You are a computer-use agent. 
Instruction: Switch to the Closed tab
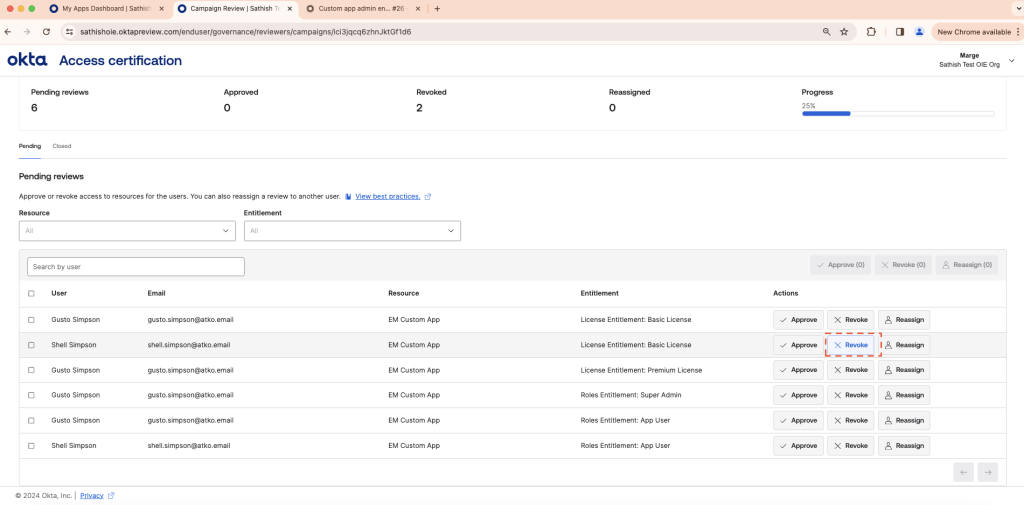point(62,146)
